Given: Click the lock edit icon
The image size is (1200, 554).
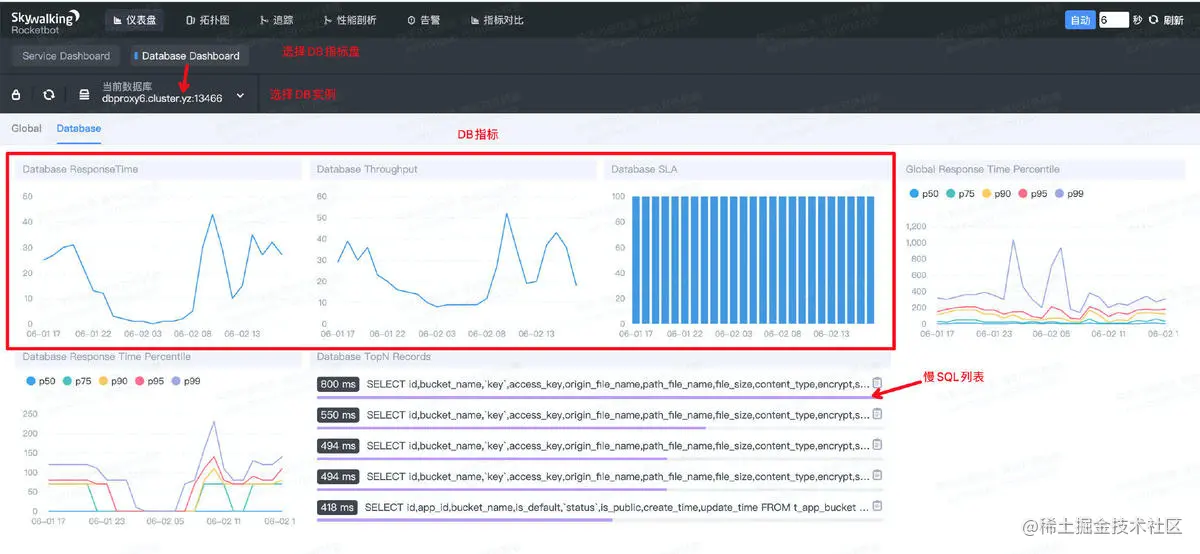Looking at the screenshot, I should pos(16,95).
